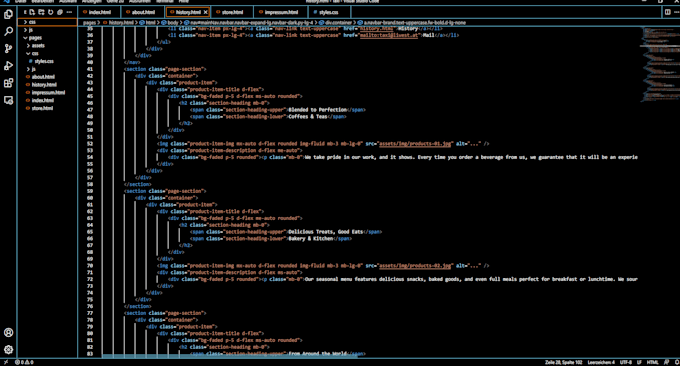Click the horizontal scrollbar thumb in editor
The image size is (680, 366).
click(x=230, y=356)
